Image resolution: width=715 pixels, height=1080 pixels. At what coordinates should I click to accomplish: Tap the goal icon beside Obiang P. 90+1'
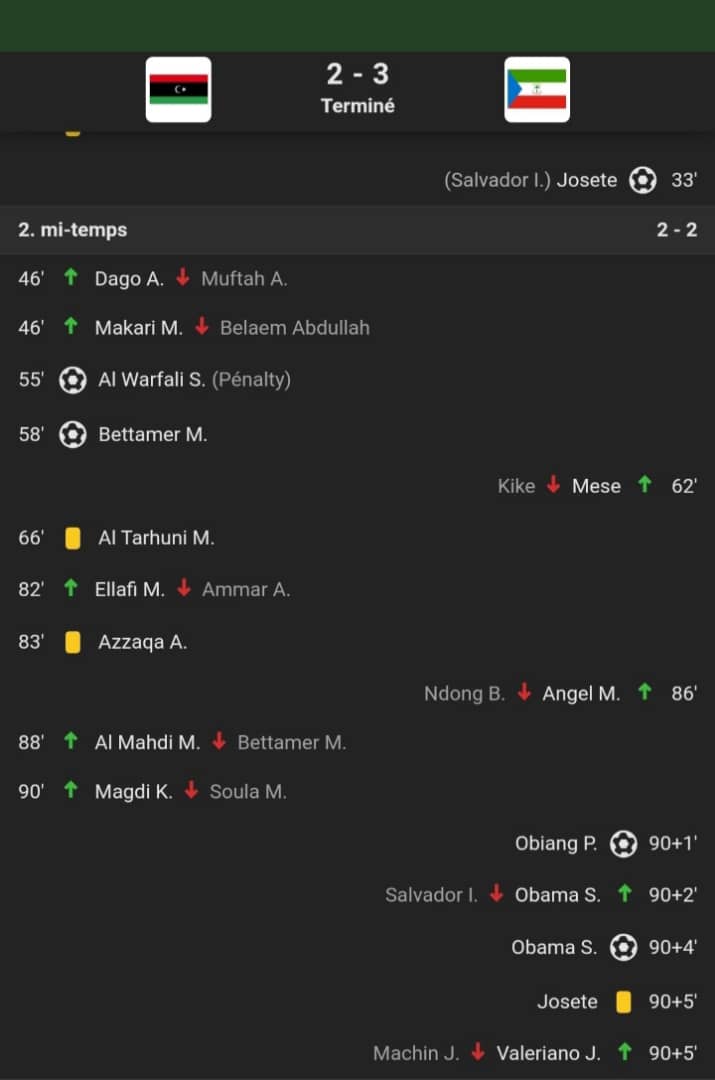623,844
